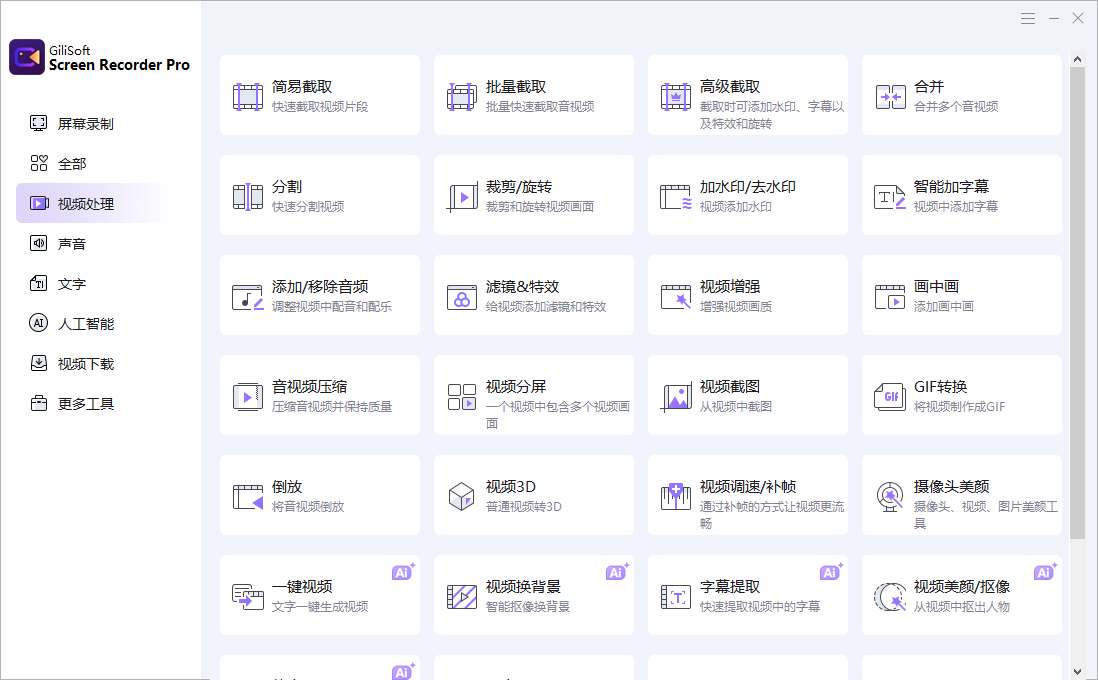Click the scrollbar up arrow
The image size is (1098, 680).
tap(1078, 60)
